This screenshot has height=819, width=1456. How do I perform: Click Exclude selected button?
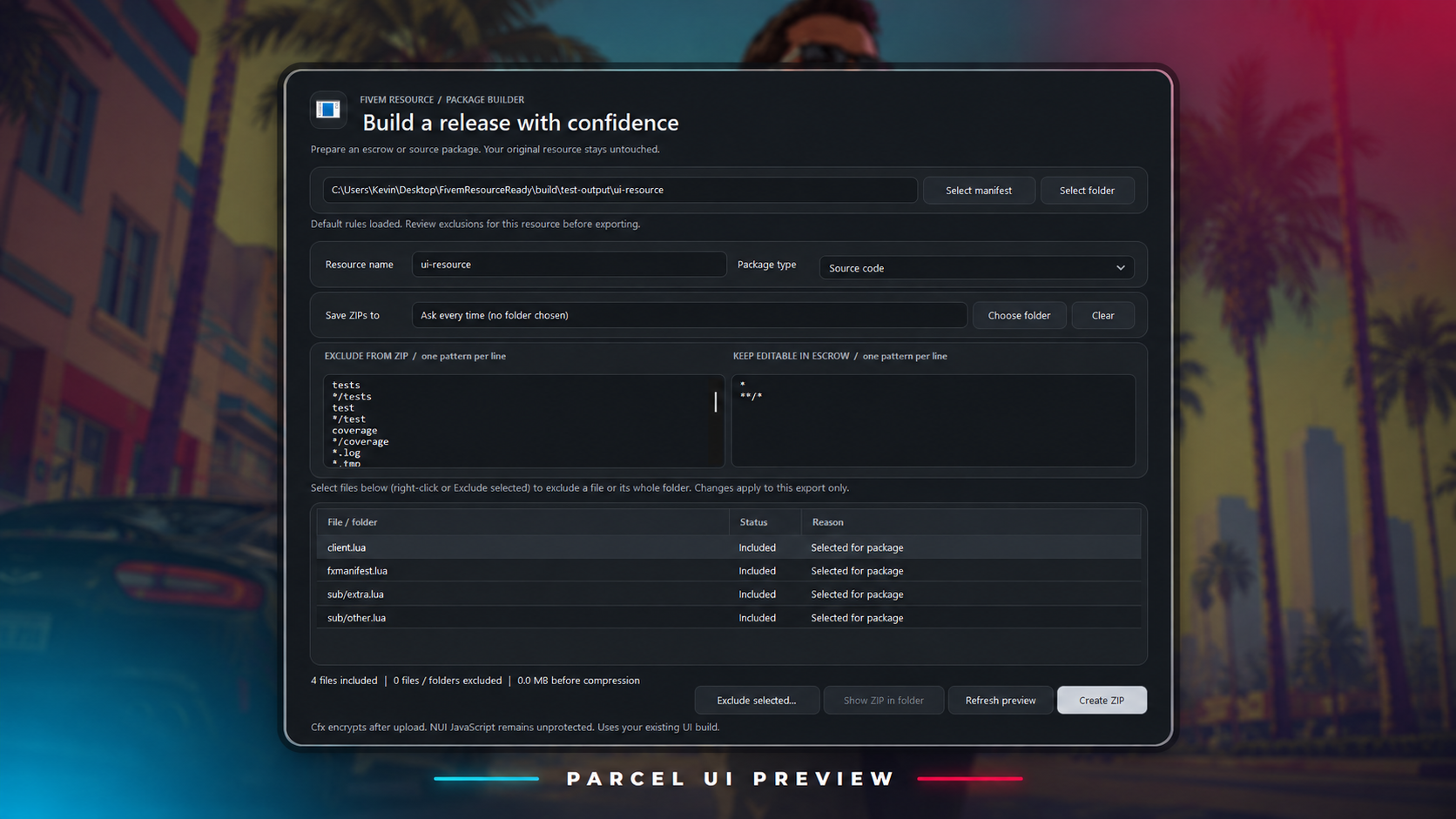[x=757, y=701]
